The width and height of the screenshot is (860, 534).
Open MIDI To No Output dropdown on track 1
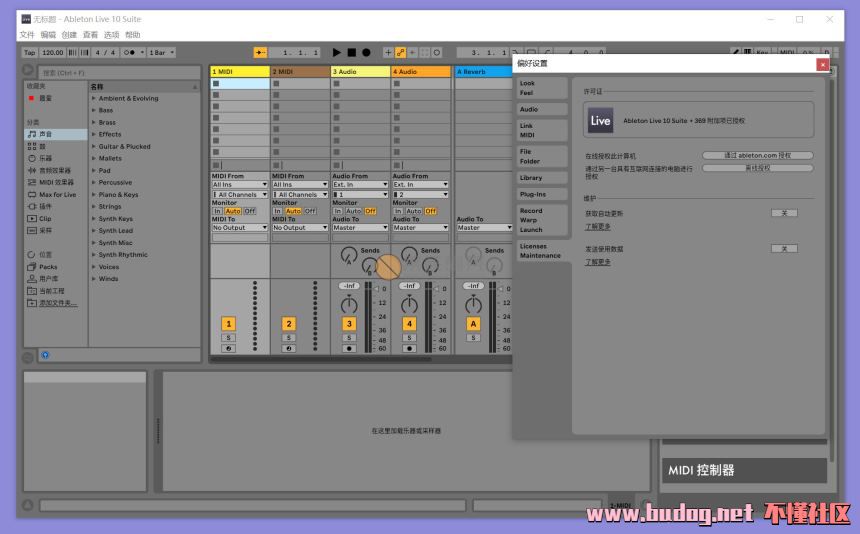click(240, 228)
